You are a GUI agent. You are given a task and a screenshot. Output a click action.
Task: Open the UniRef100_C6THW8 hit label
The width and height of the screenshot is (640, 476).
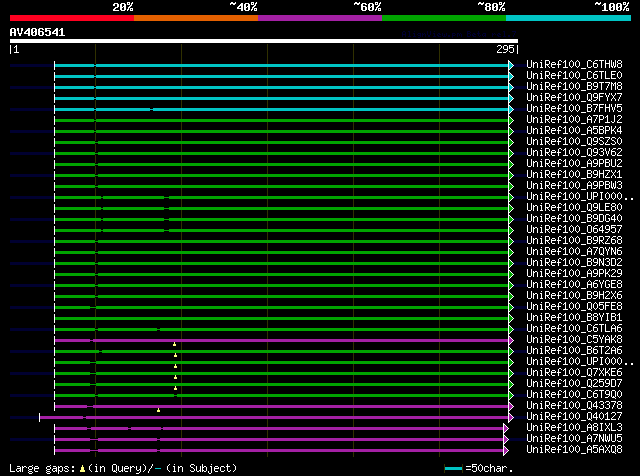coord(574,64)
